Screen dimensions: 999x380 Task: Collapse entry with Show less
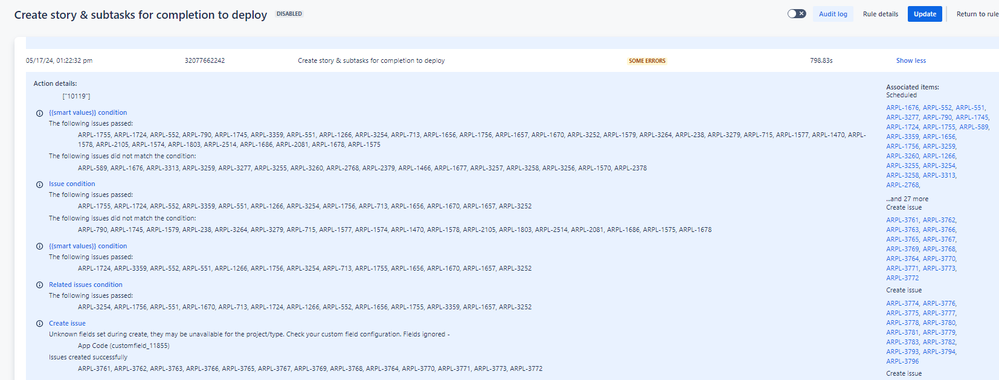coord(910,61)
